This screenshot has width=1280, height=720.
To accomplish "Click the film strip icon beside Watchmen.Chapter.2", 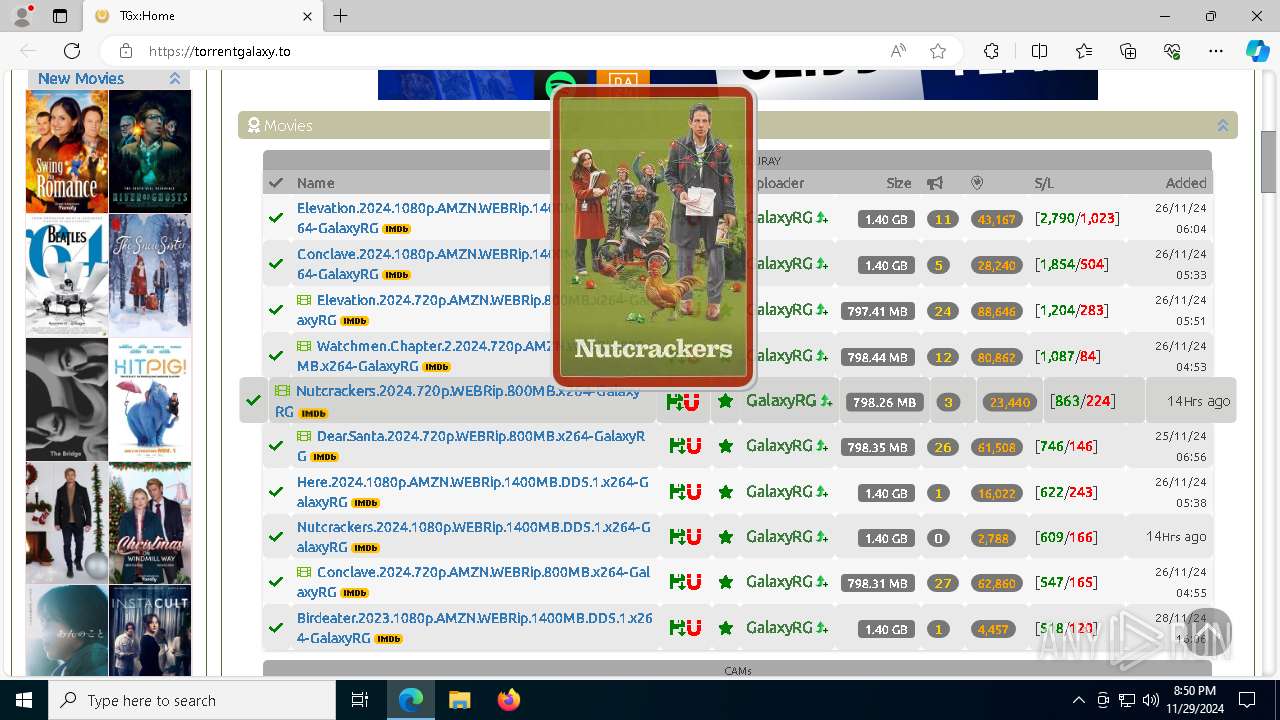I will [305, 346].
